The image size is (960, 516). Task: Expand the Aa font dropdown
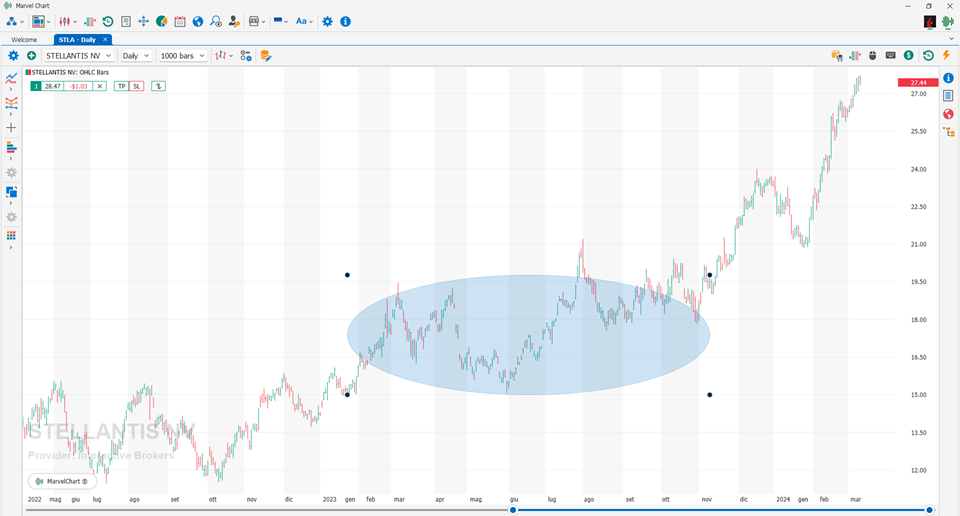pyautogui.click(x=311, y=21)
